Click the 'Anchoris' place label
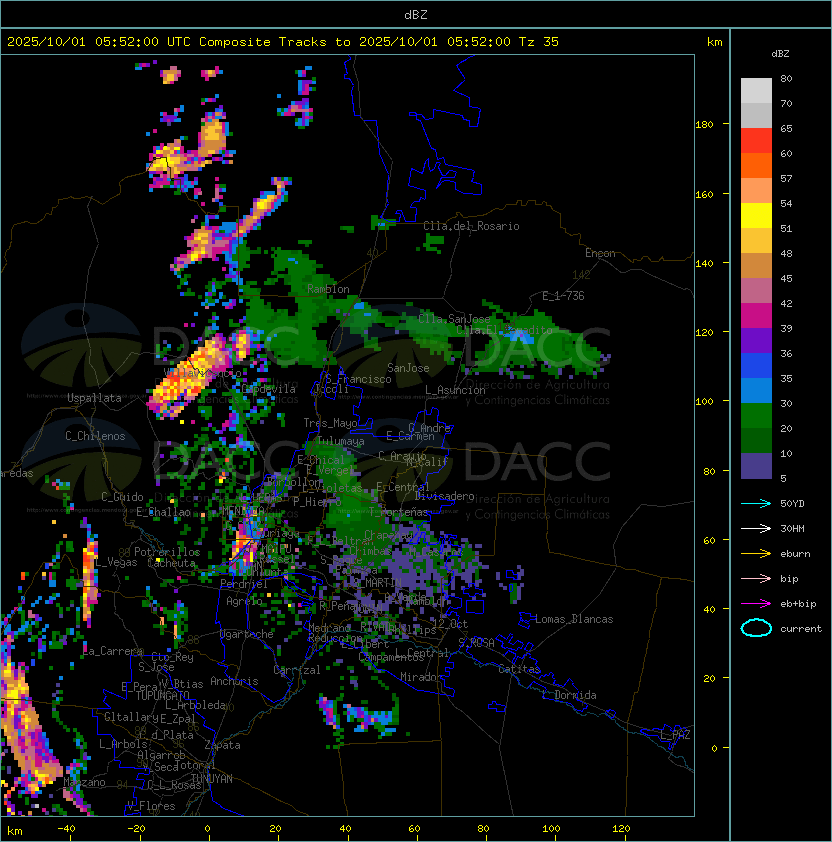 234,681
